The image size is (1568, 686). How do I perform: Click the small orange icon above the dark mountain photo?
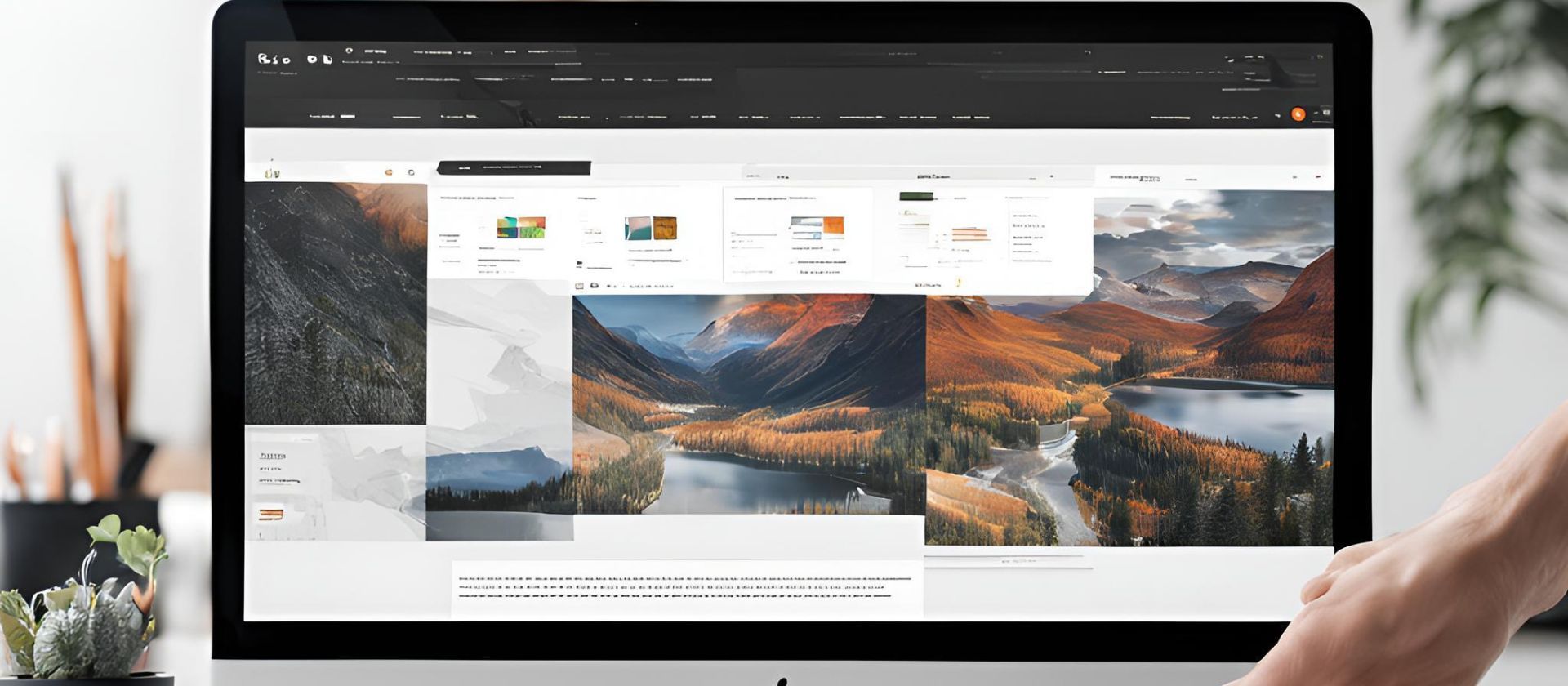(389, 172)
